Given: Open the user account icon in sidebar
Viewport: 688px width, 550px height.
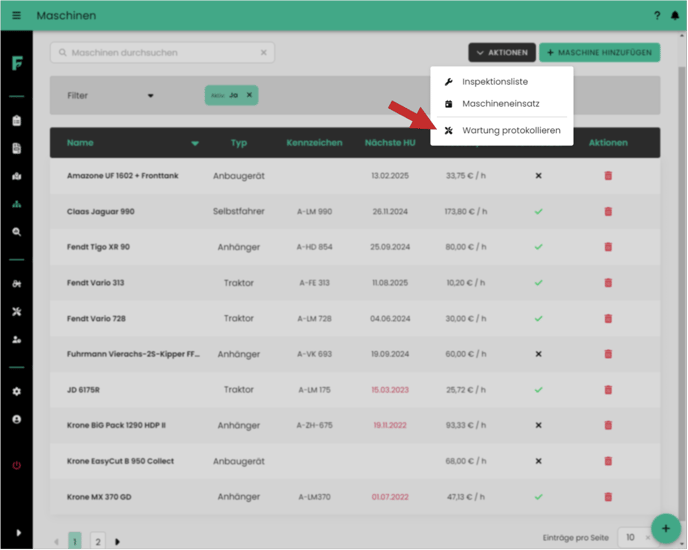Looking at the screenshot, I should [x=17, y=420].
